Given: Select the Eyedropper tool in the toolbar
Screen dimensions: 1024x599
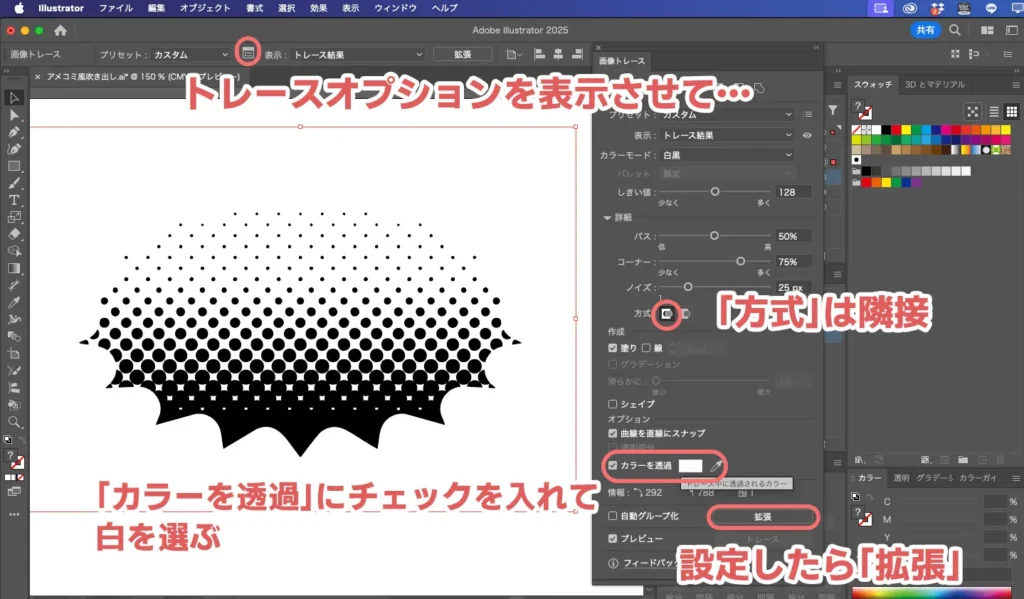Looking at the screenshot, I should (14, 302).
